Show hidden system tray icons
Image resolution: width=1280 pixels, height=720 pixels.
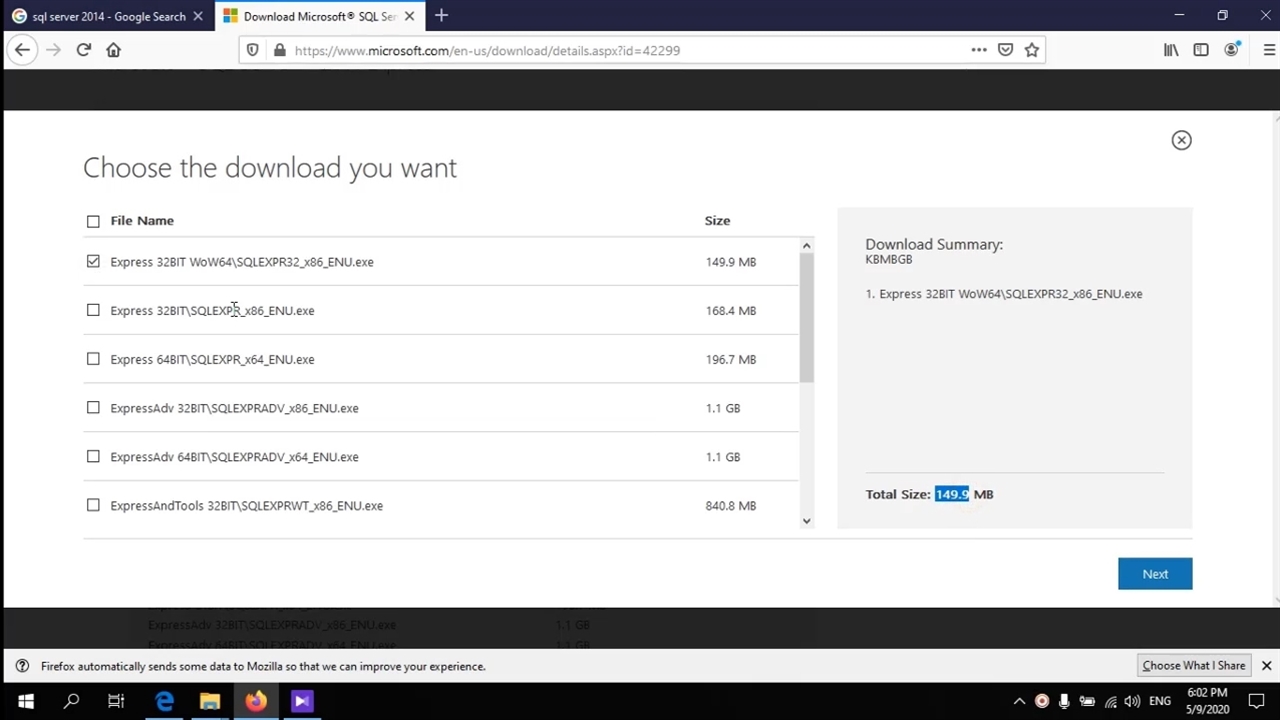[x=1019, y=701]
